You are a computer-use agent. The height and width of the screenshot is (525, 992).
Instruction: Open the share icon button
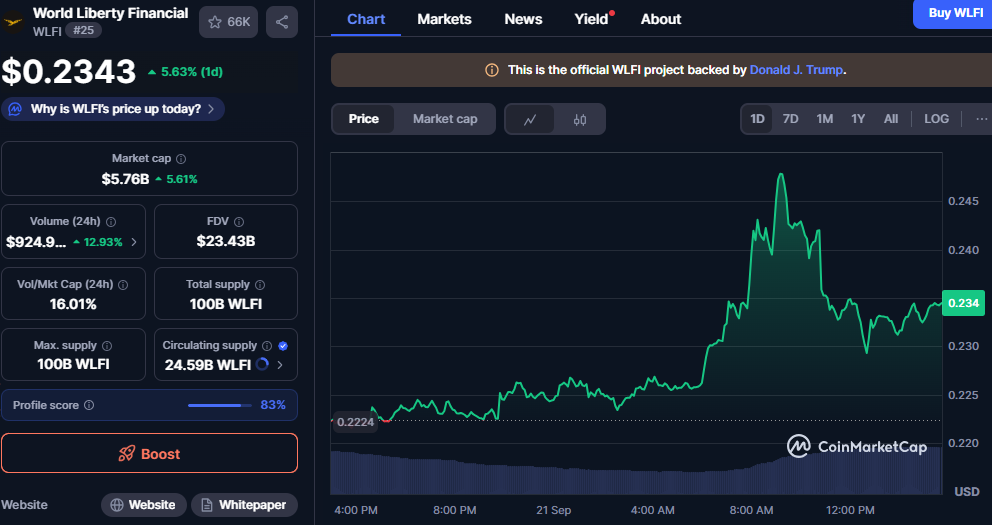282,22
